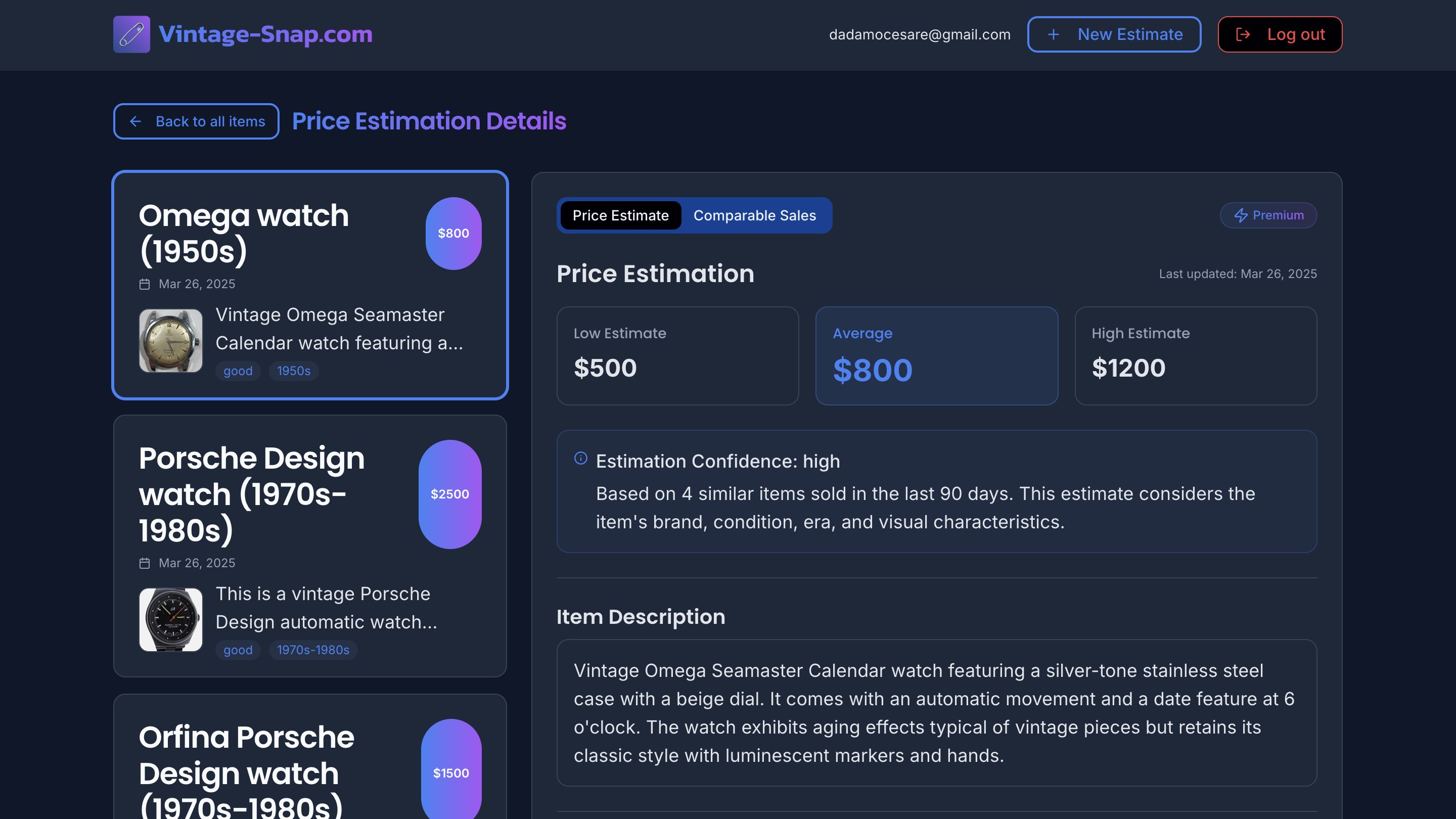Screen dimensions: 1456x819
Task: Click the 1970s-1980s era tag
Action: pyautogui.click(x=312, y=650)
